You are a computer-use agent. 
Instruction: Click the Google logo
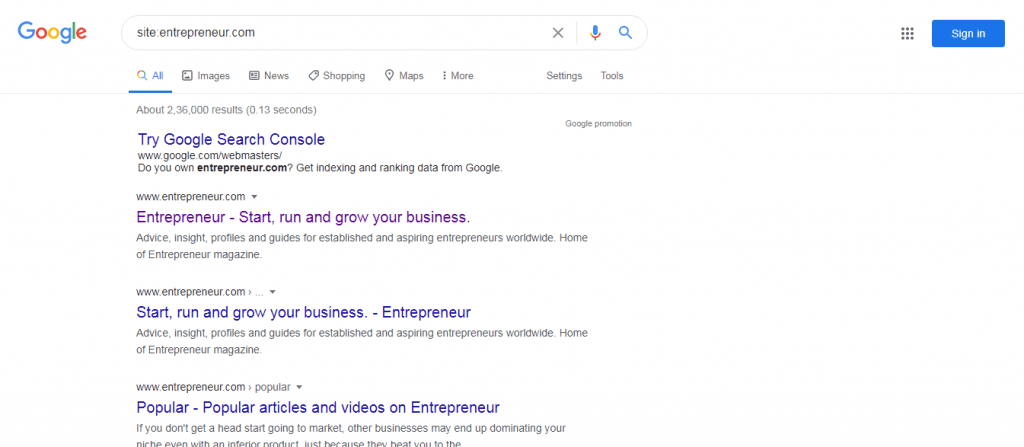tap(52, 33)
